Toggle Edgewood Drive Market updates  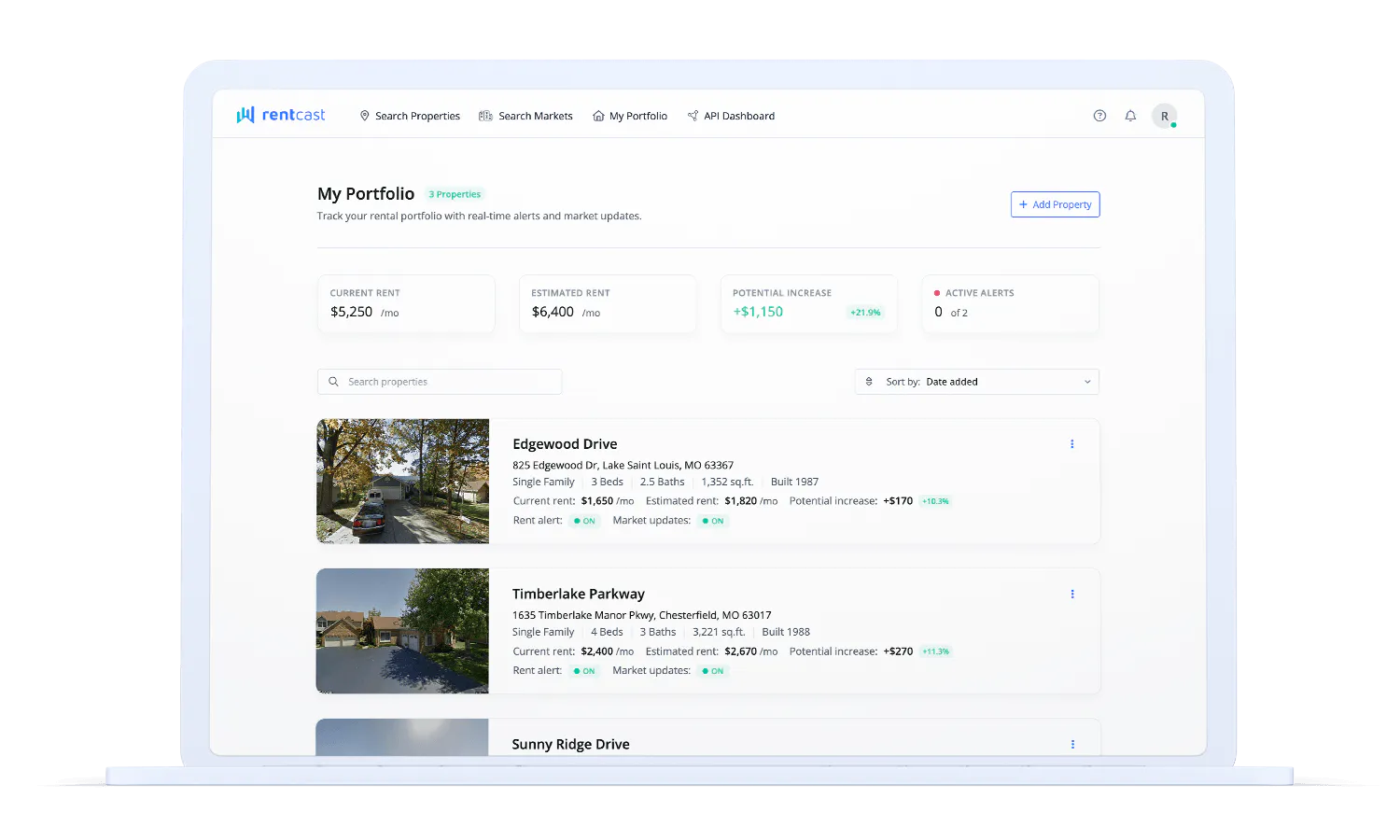click(x=713, y=521)
